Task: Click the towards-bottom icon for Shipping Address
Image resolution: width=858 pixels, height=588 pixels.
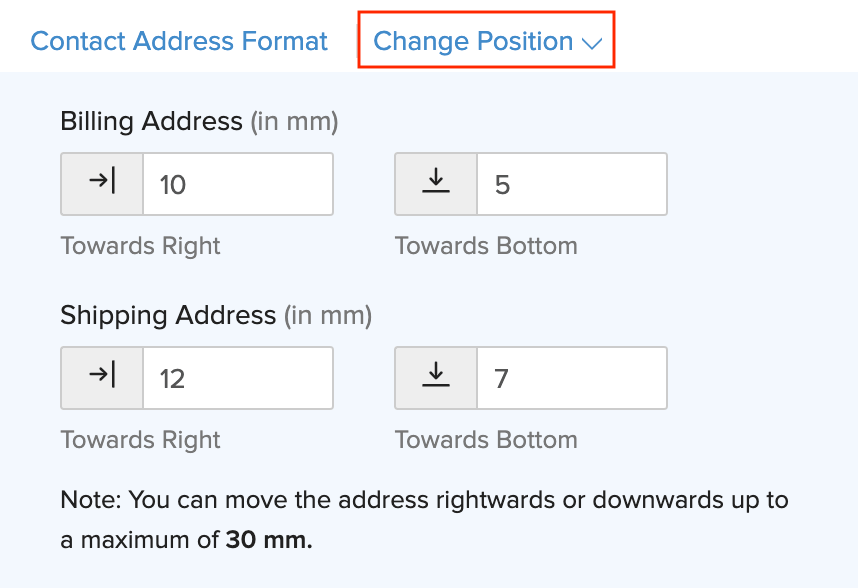Action: pyautogui.click(x=436, y=378)
